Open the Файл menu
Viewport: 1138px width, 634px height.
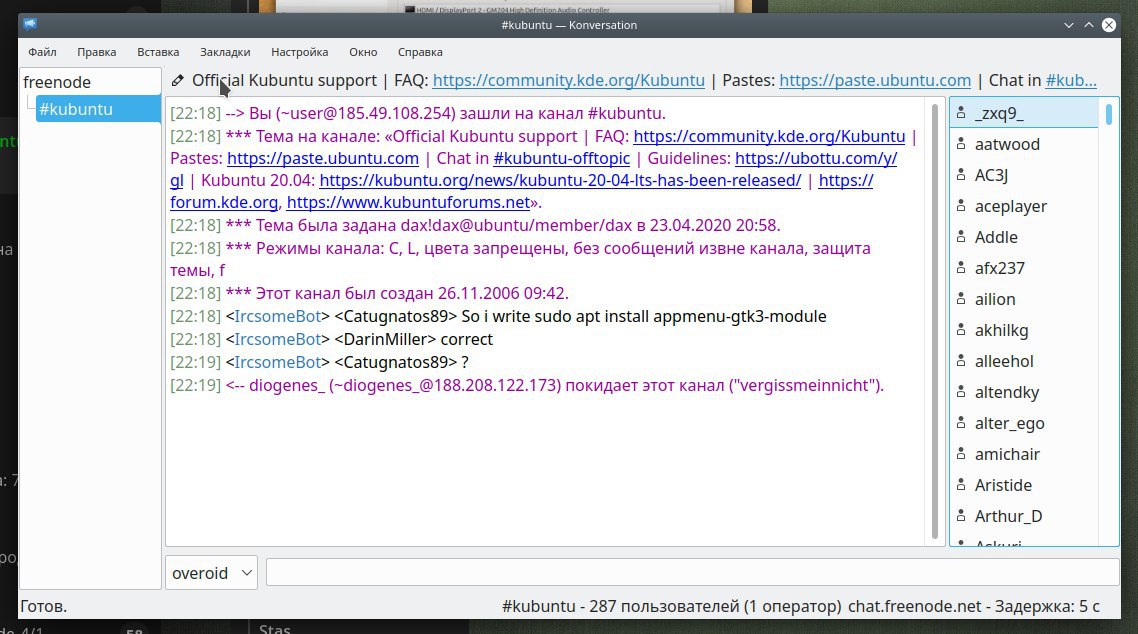point(42,52)
